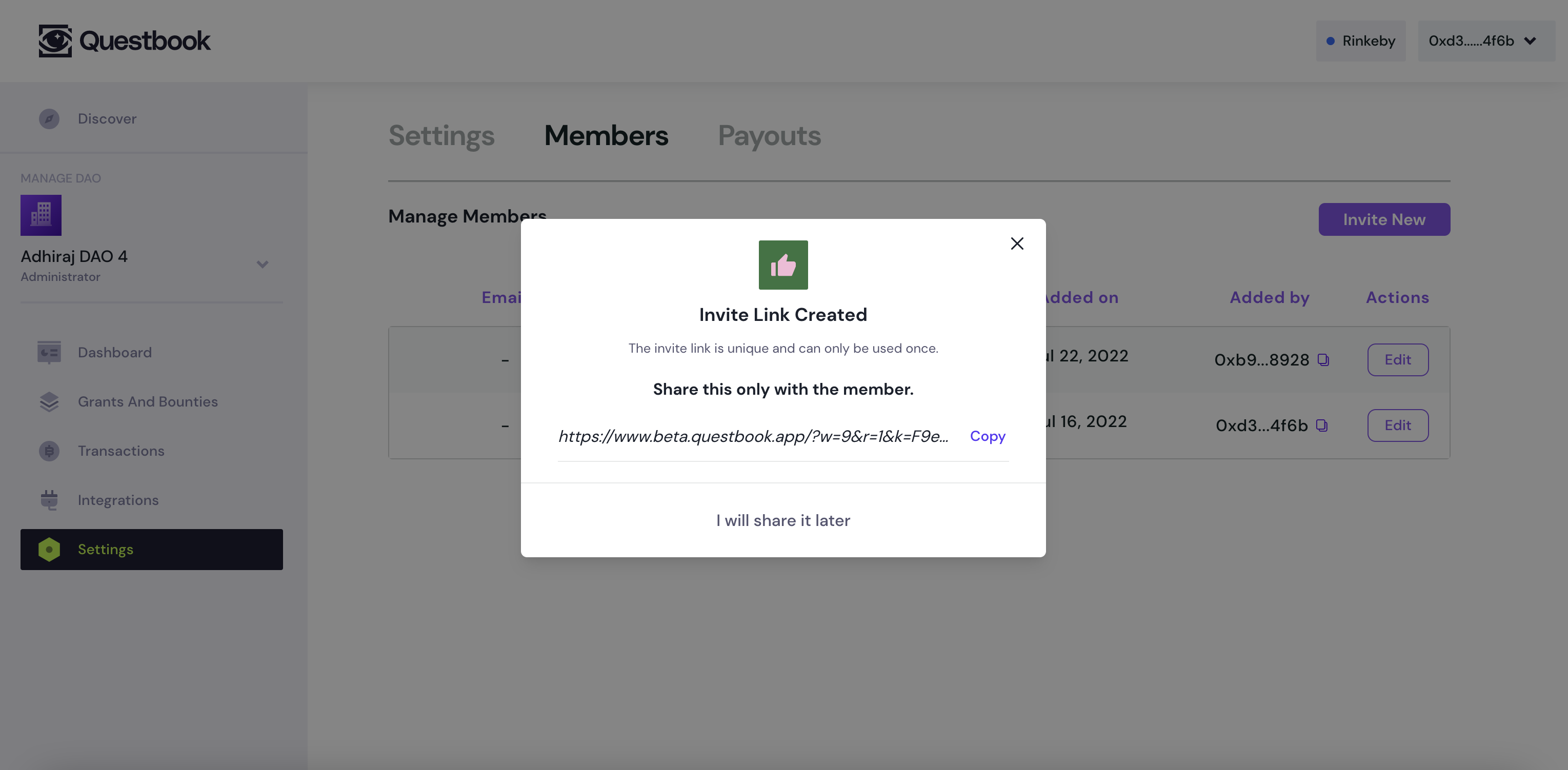This screenshot has height=770, width=1568.
Task: Click Edit button for first member
Action: [1397, 358]
